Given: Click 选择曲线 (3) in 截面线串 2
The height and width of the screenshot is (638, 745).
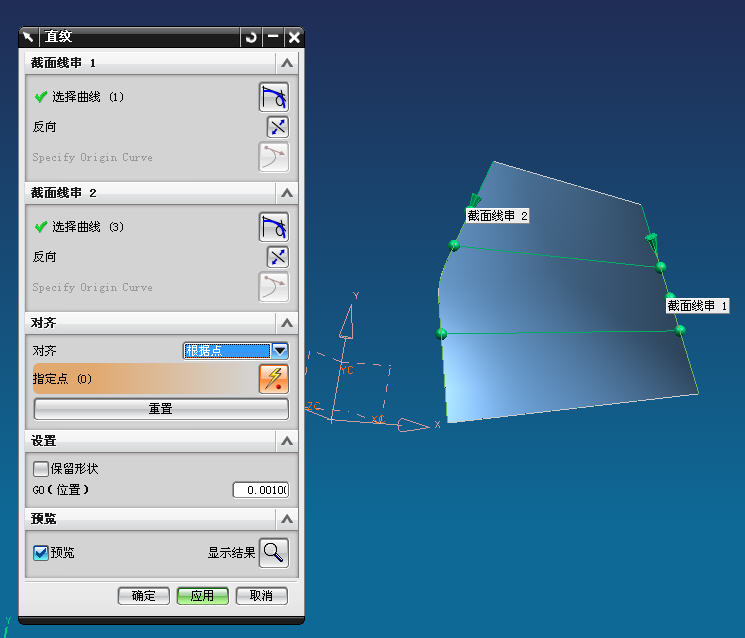Looking at the screenshot, I should [88, 227].
